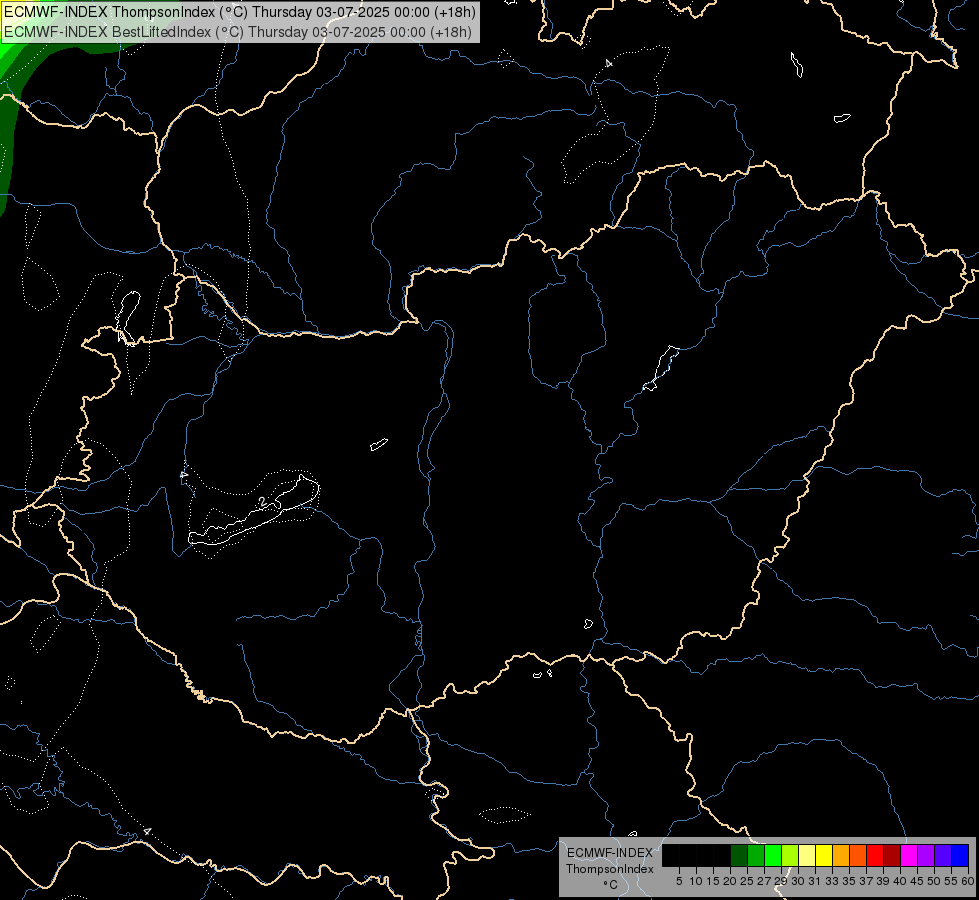Viewport: 979px width, 900px height.
Task: Click the legend's ThompsonIndex label
Action: [x=610, y=869]
